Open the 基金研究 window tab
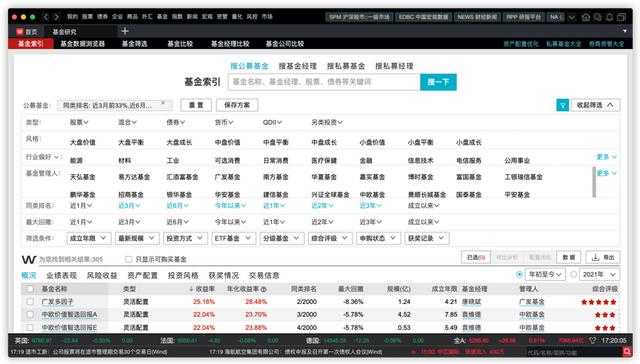640x364 pixels. click(x=64, y=31)
